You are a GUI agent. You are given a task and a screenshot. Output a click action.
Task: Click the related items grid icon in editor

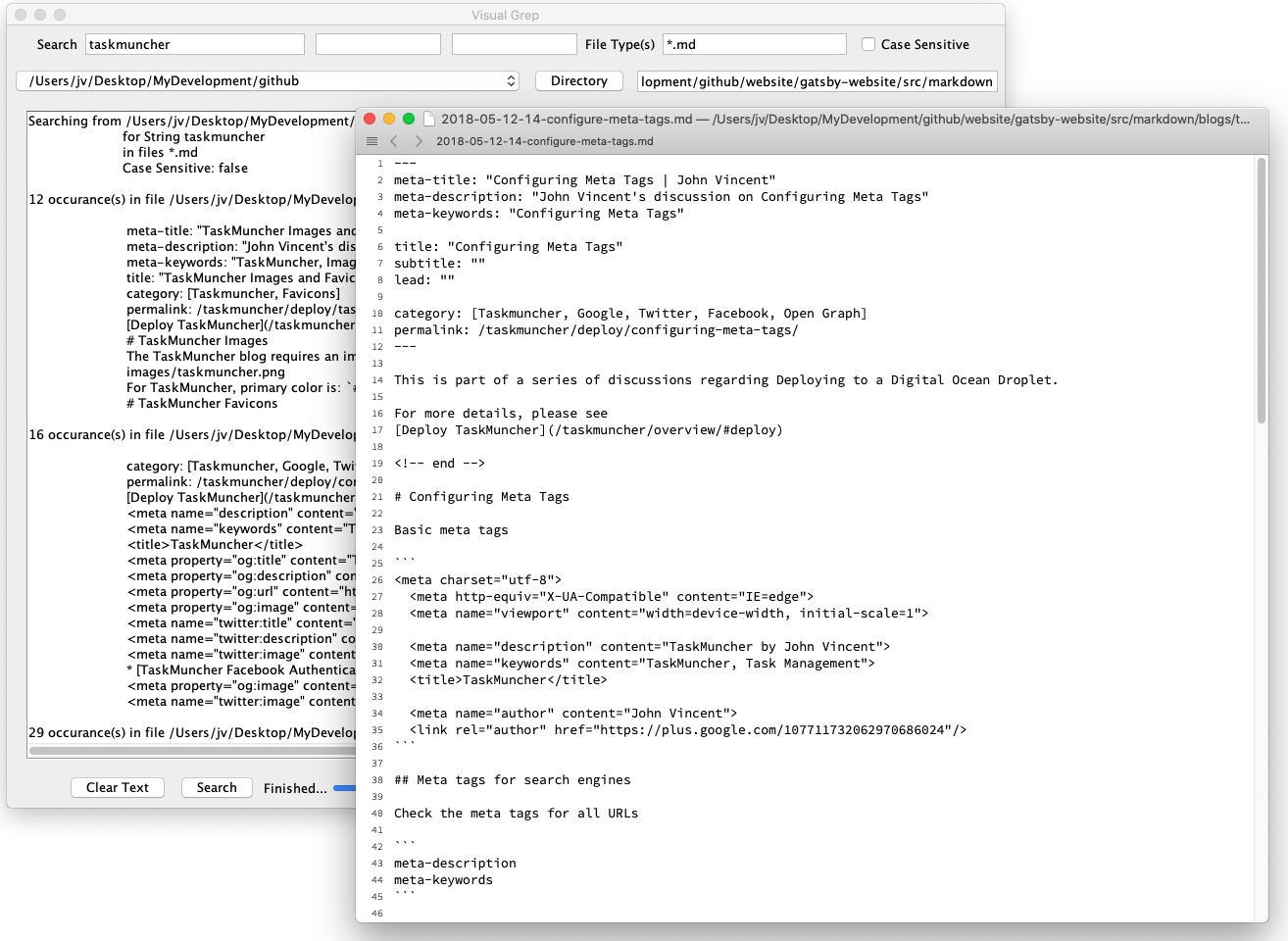372,141
